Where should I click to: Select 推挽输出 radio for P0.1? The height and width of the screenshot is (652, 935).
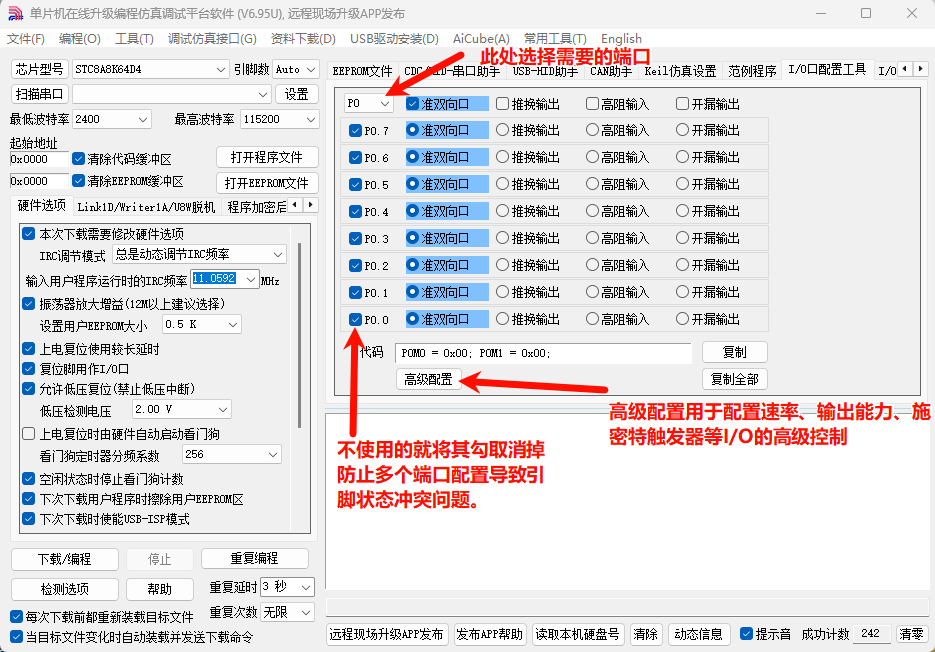502,292
